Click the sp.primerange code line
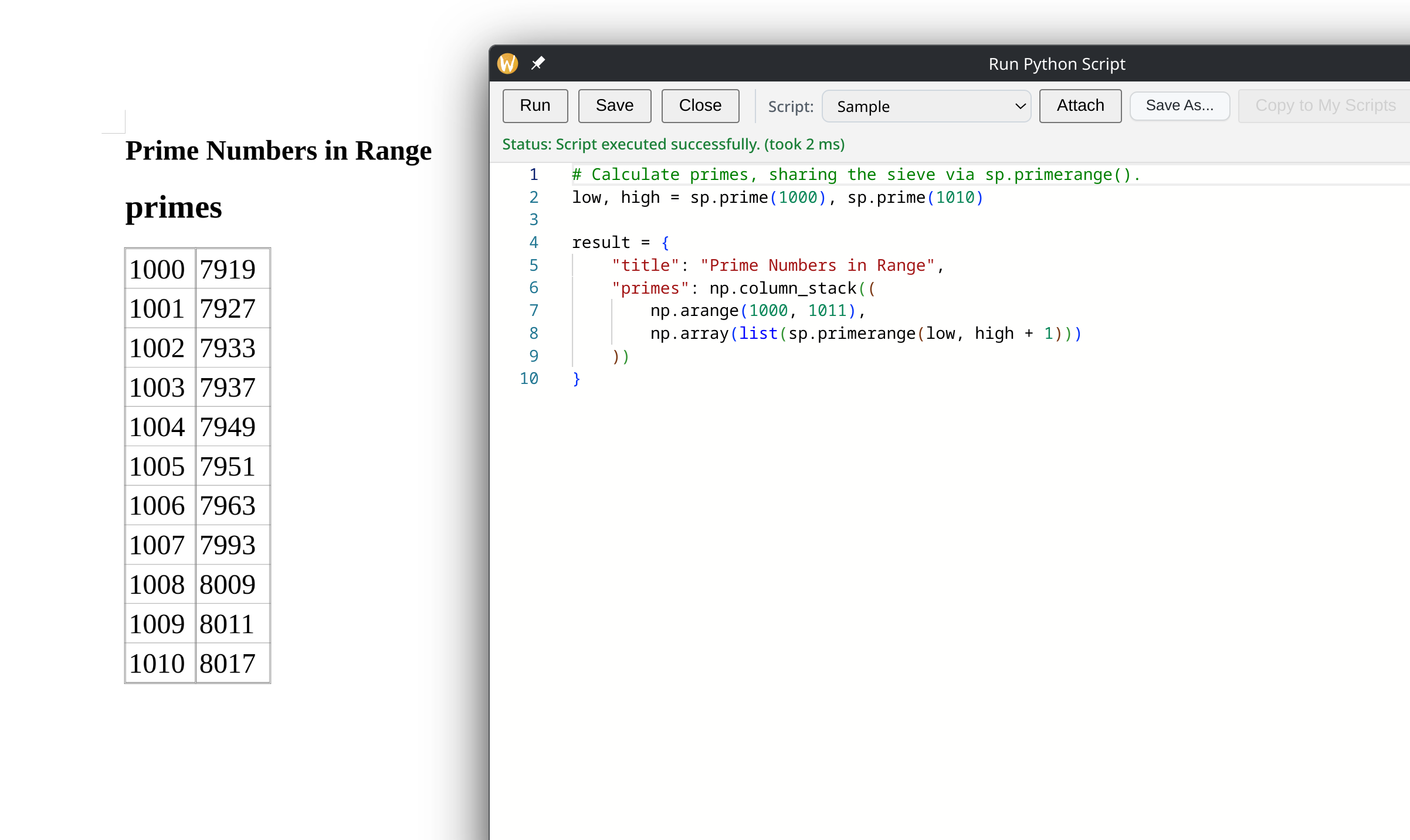The image size is (1410, 840). [x=866, y=334]
